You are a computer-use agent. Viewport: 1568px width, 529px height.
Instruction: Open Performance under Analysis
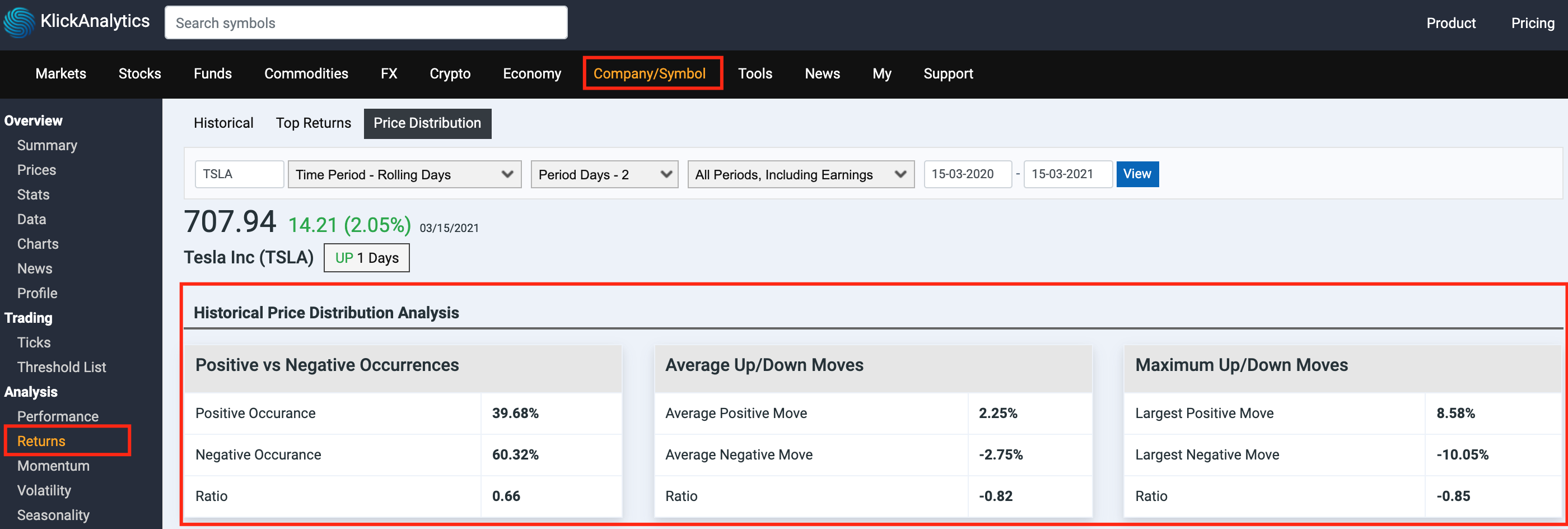pyautogui.click(x=58, y=417)
